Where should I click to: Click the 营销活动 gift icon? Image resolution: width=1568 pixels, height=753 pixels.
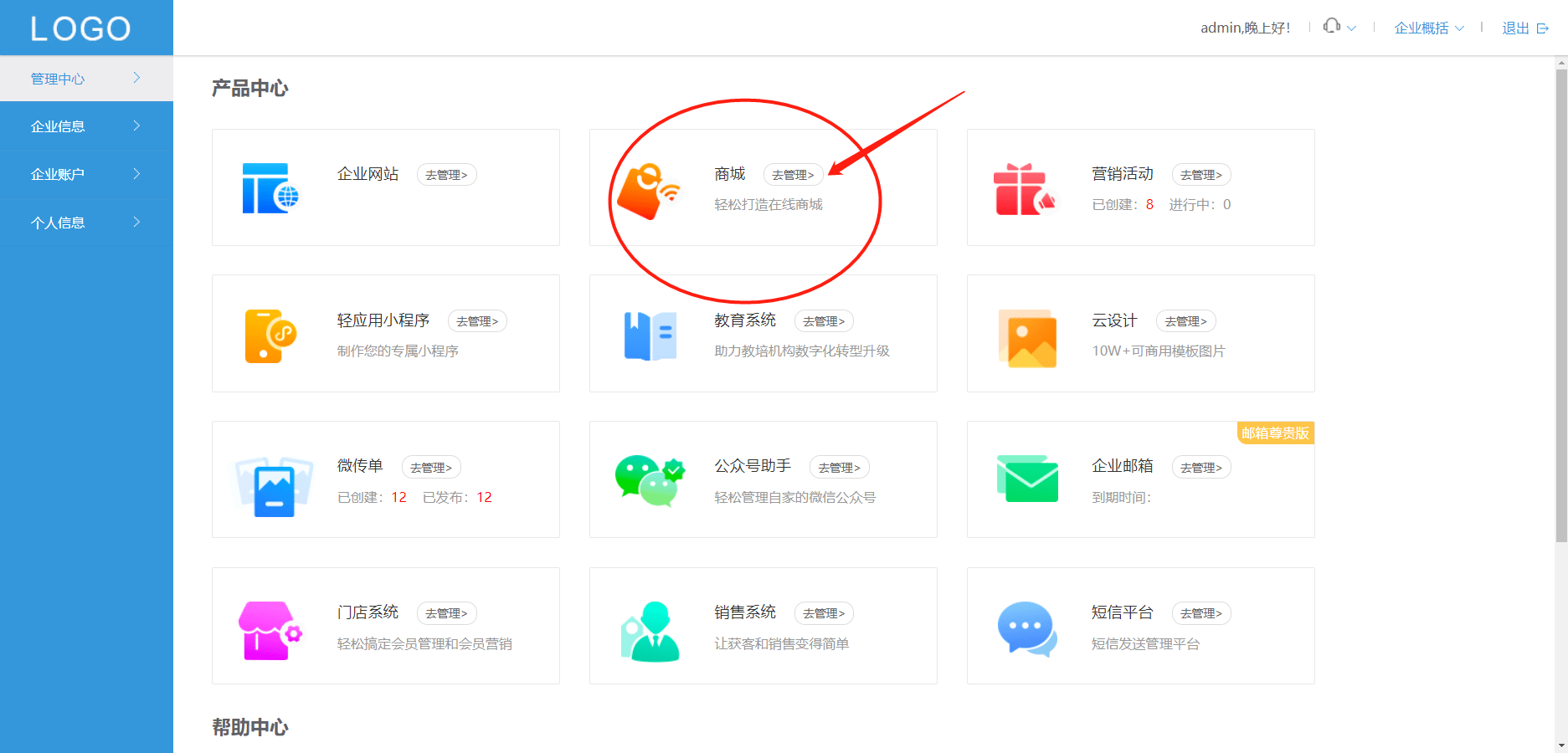1026,187
